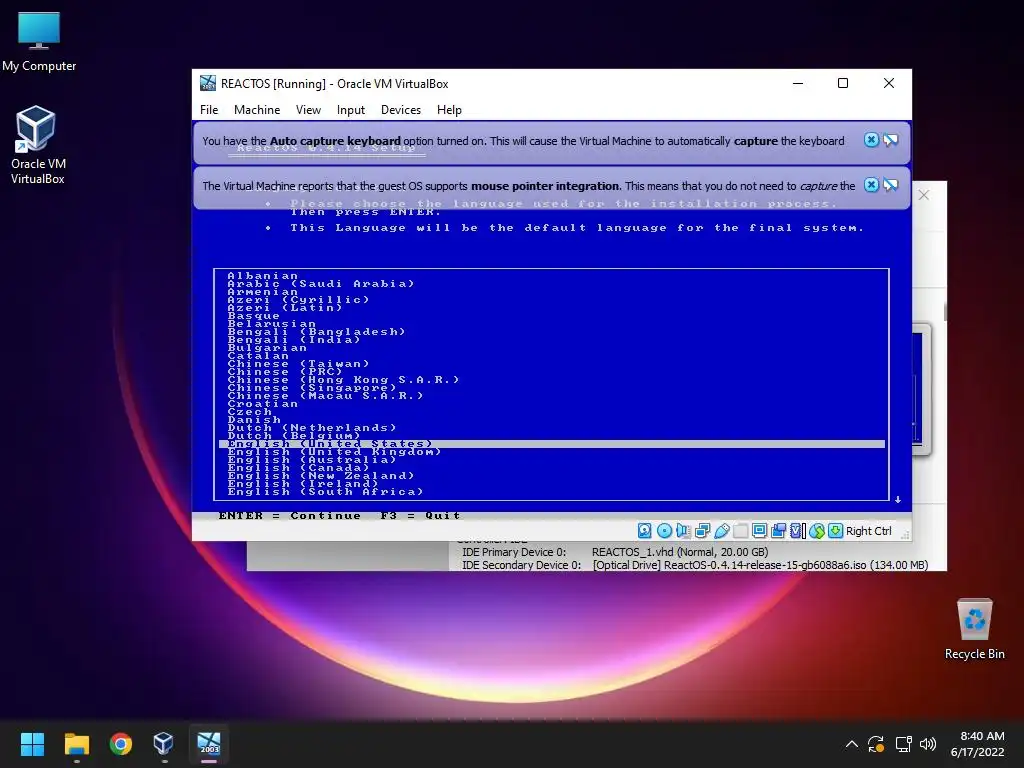Click the USB devices icon in VM status bar

tap(722, 531)
